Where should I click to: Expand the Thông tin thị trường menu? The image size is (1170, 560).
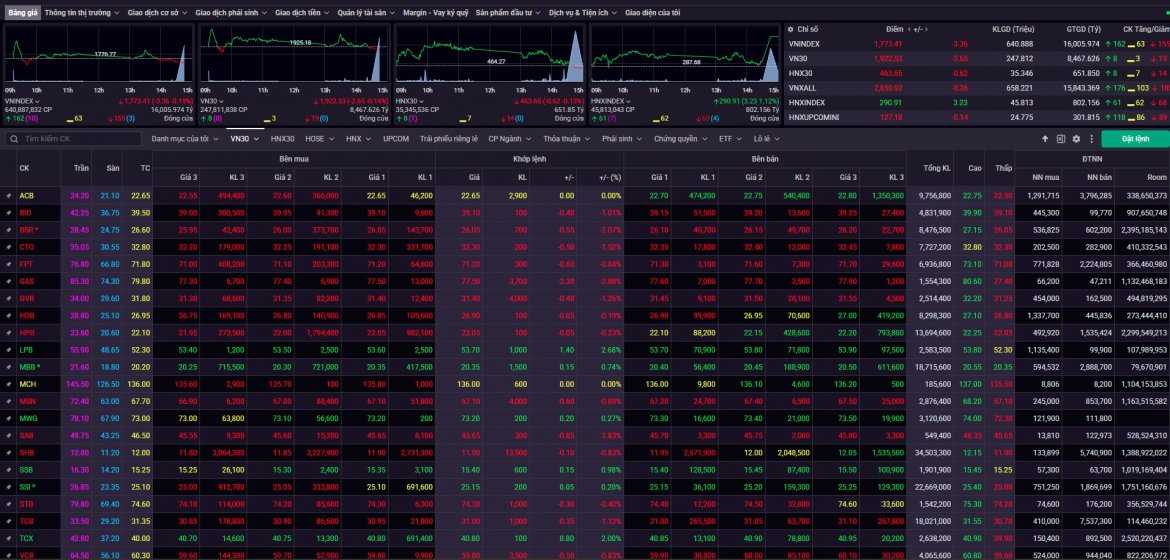pos(81,13)
